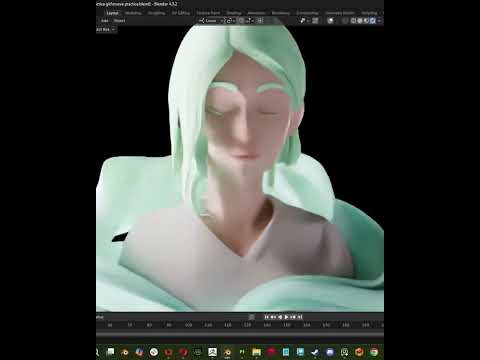This screenshot has height=360, width=480.
Task: Open the object type visibility dropdown
Action: [x=304, y=21]
